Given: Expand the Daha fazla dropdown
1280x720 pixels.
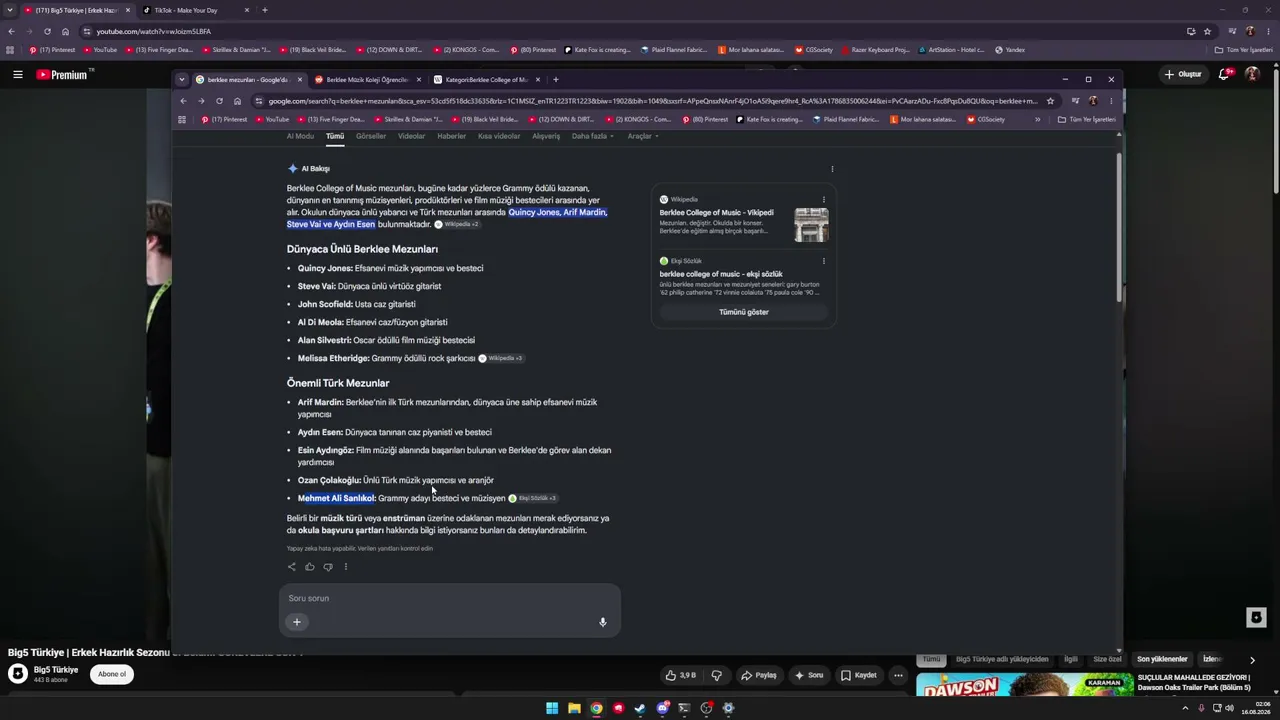Looking at the screenshot, I should tap(593, 136).
